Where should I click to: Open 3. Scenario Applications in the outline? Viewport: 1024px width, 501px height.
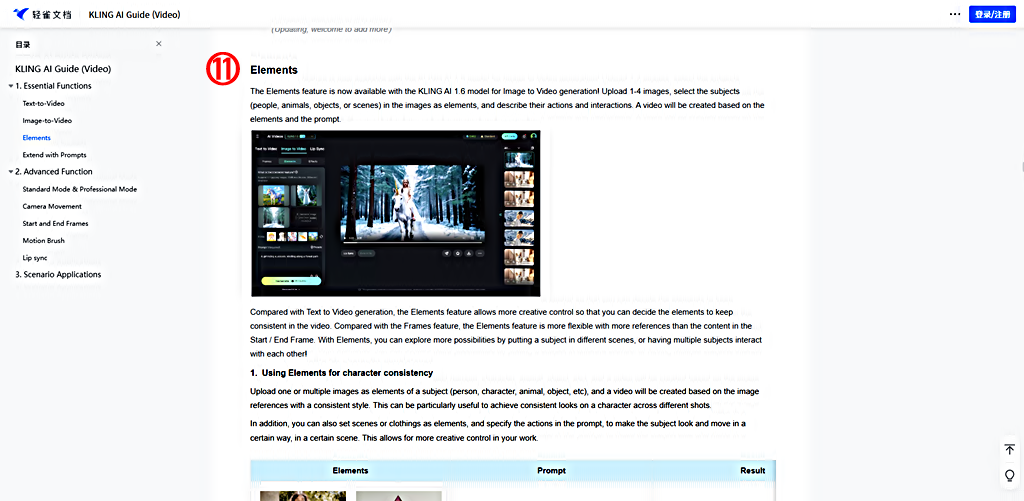point(58,274)
